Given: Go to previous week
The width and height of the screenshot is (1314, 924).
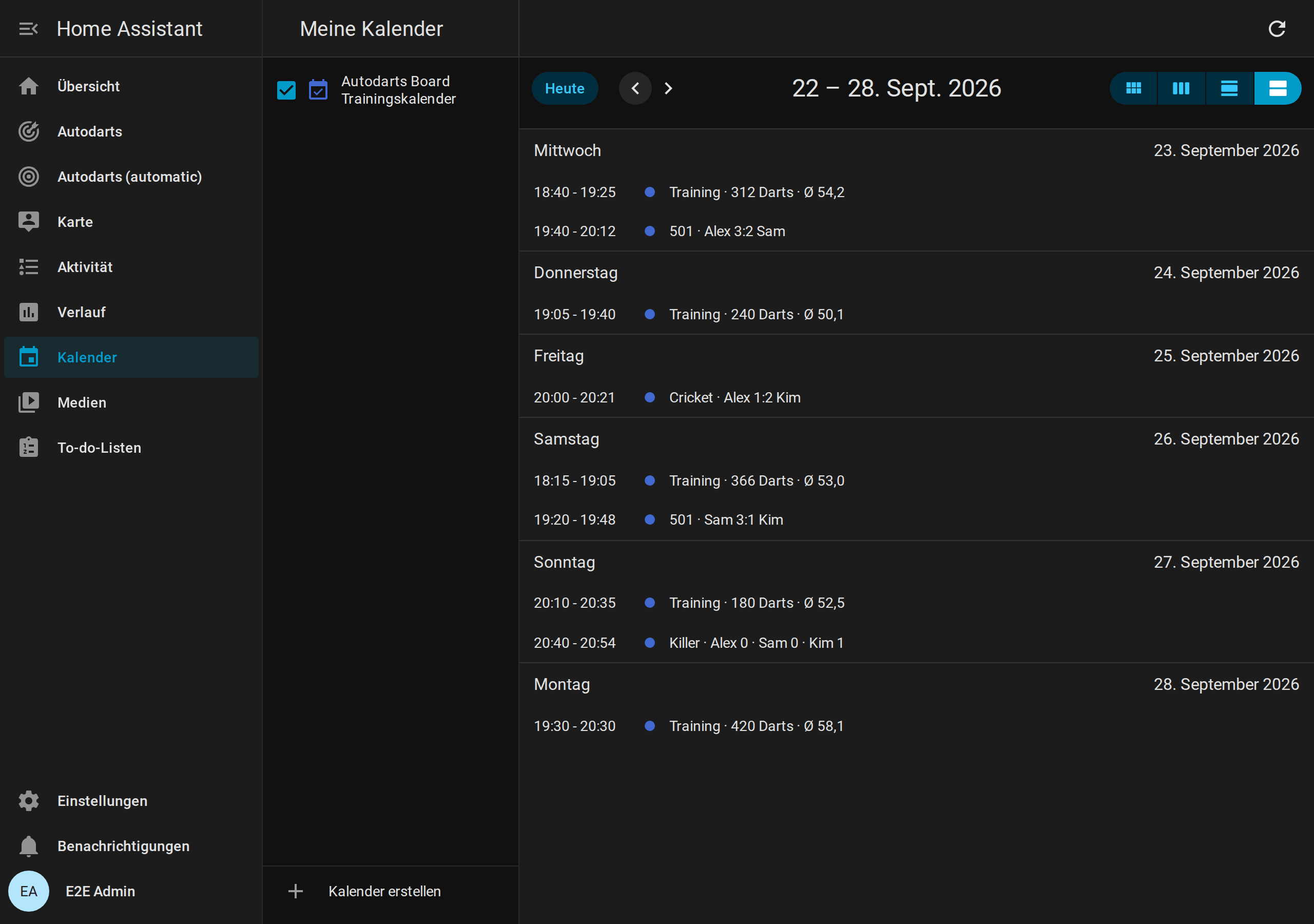Looking at the screenshot, I should [635, 88].
